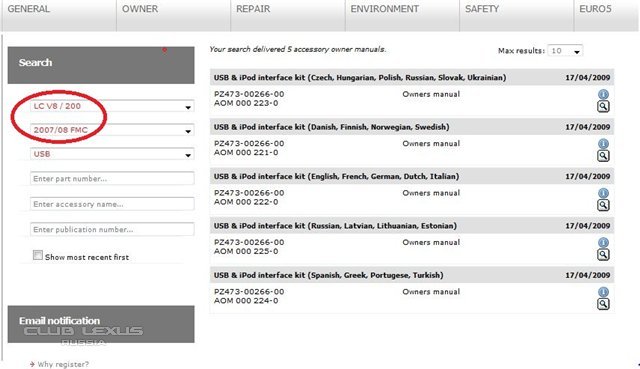Click the Email notification panel header

(x=101, y=324)
